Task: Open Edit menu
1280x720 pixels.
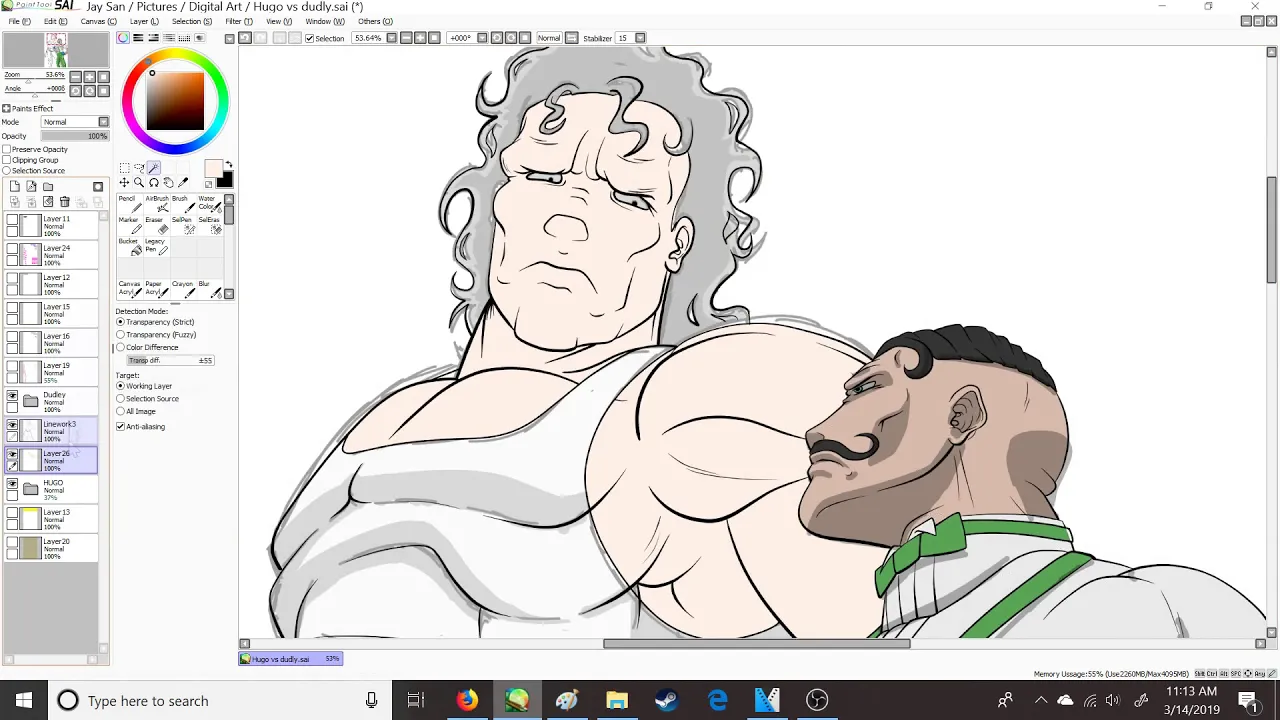Action: point(55,21)
